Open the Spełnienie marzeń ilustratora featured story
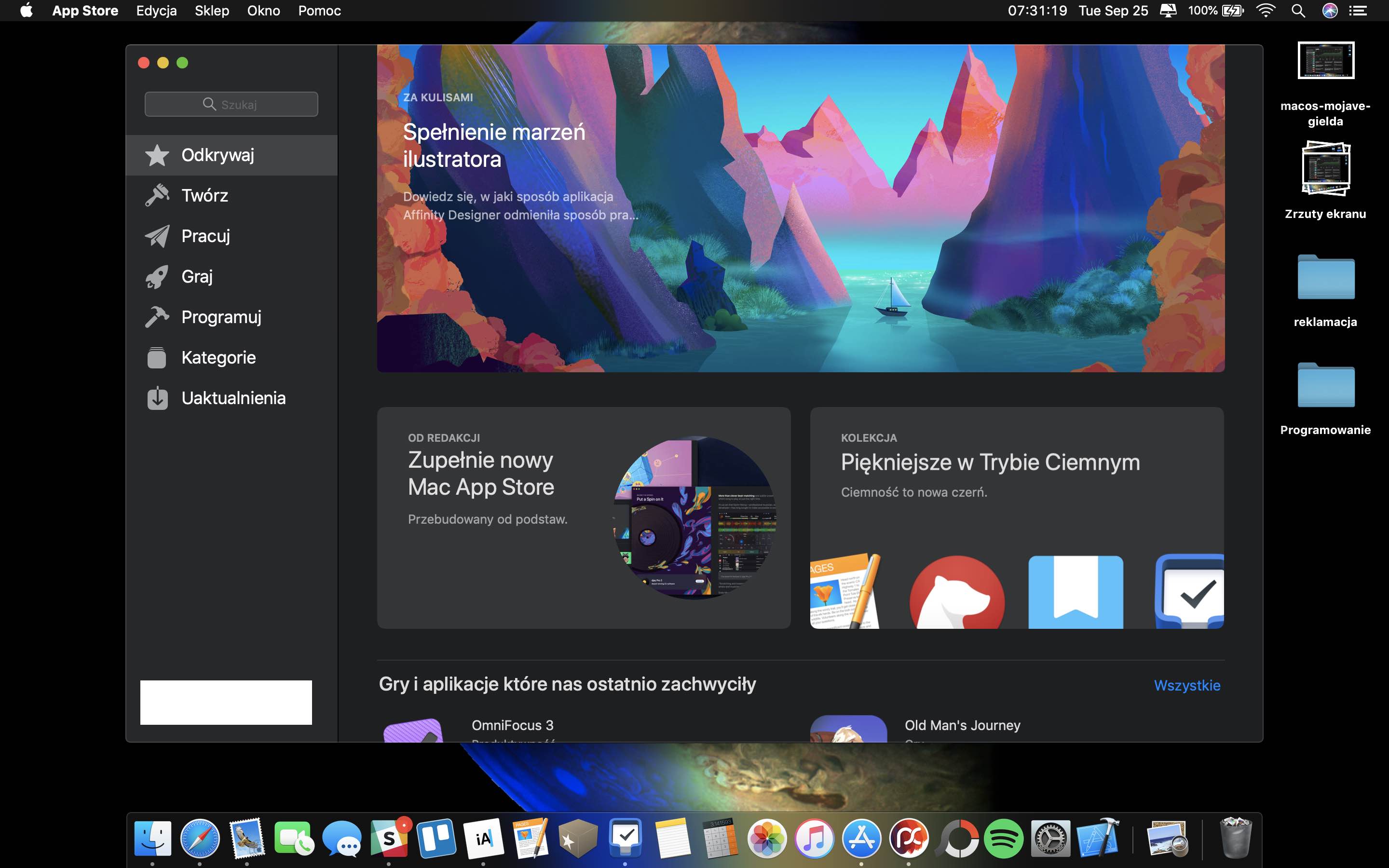This screenshot has width=1389, height=868. click(x=801, y=208)
